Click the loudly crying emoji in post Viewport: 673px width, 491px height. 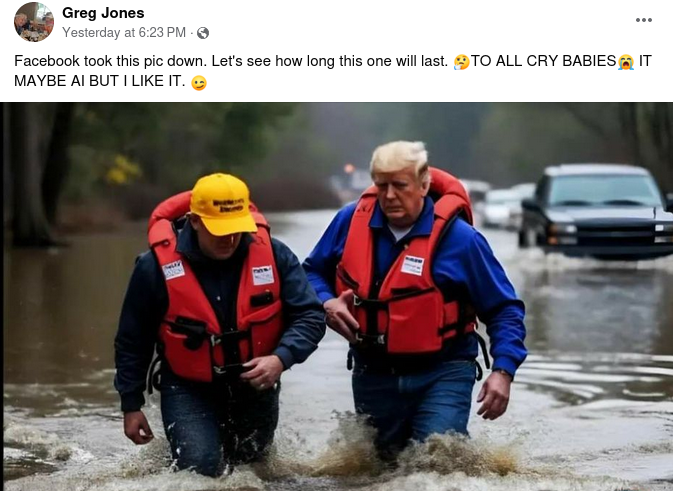(626, 62)
